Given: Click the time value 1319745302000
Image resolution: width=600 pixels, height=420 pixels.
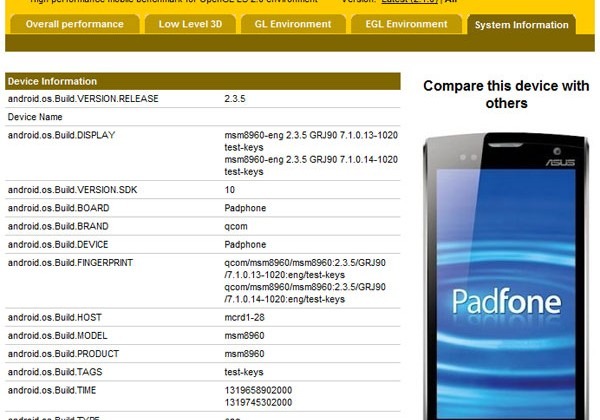Looking at the screenshot, I should (x=258, y=403).
